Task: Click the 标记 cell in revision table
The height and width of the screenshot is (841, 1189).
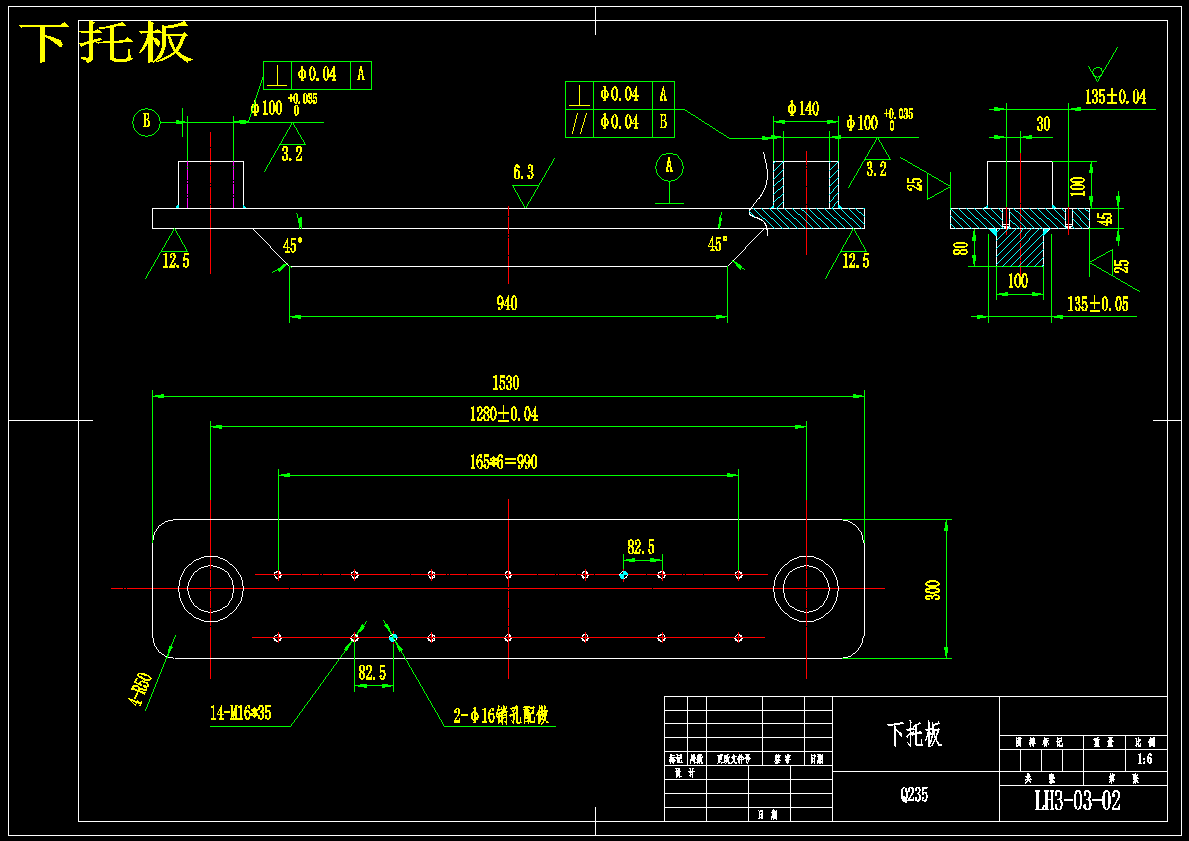Action: [675, 759]
